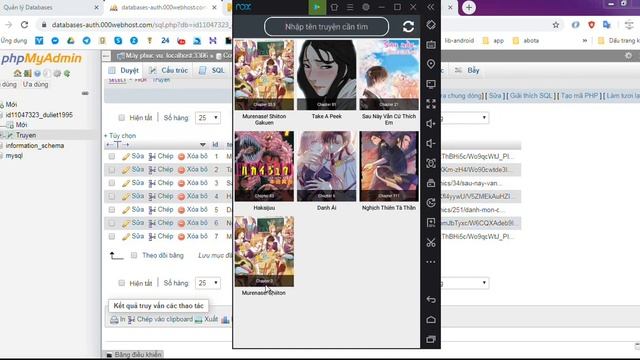Screen dimensions: 640x360
Task: Click phpMyAdmin home icon
Action: [x=17, y=73]
